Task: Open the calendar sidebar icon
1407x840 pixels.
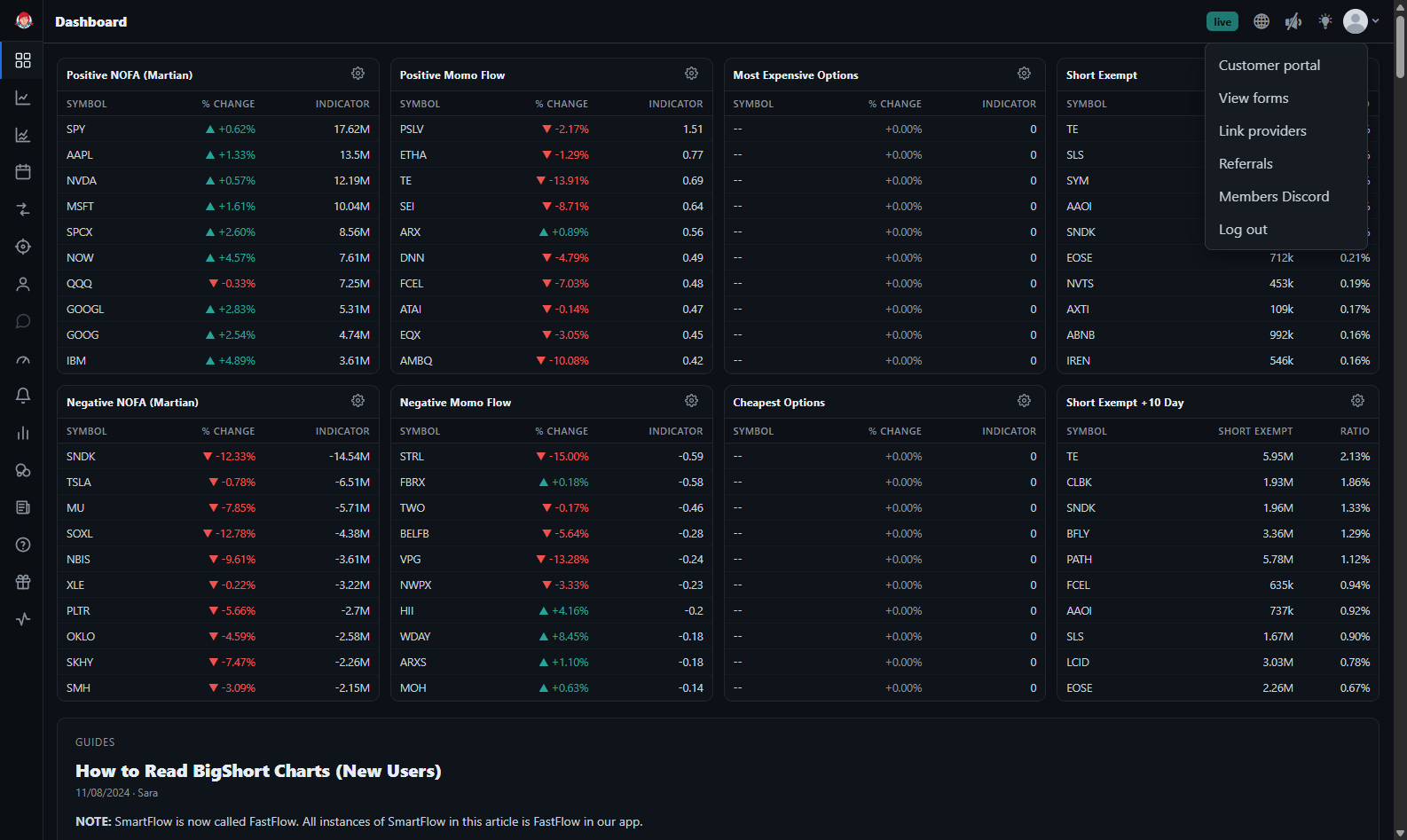Action: pyautogui.click(x=23, y=172)
